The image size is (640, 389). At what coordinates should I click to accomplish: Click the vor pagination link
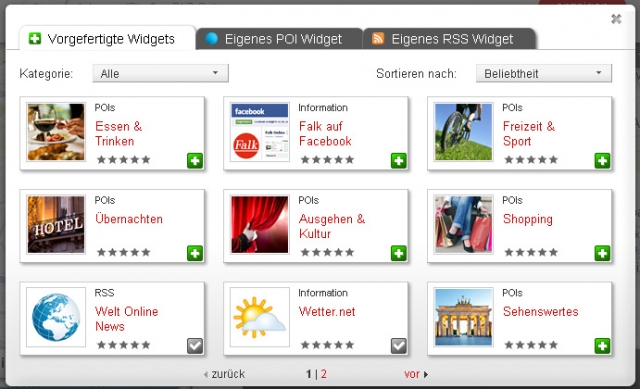416,374
